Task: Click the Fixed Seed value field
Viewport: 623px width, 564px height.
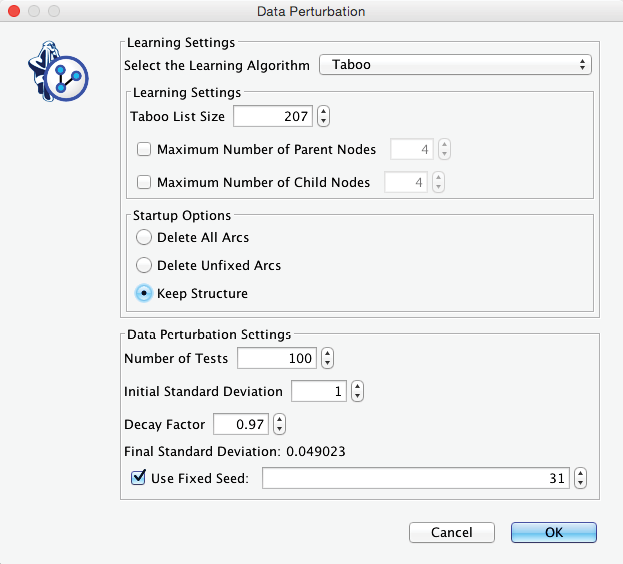Action: [x=415, y=478]
